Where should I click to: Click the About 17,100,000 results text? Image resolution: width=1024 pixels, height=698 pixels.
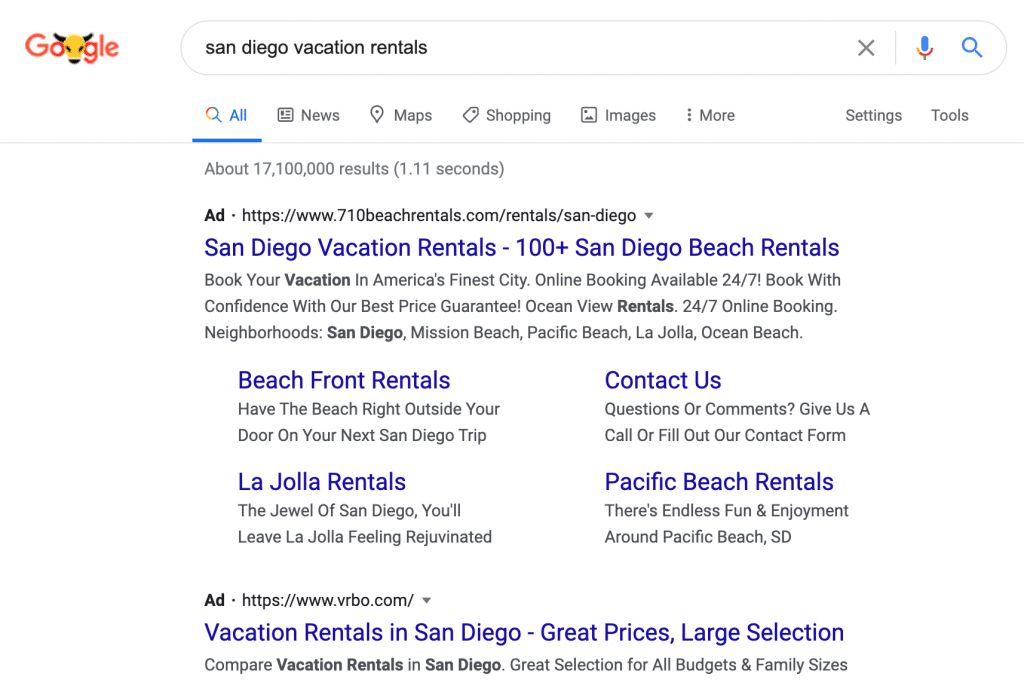point(355,169)
